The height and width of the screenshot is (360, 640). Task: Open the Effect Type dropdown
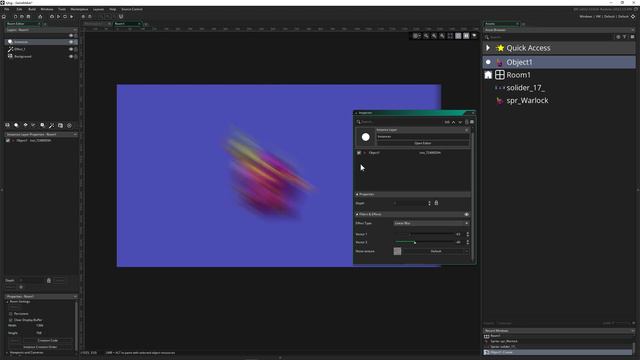[x=431, y=223]
